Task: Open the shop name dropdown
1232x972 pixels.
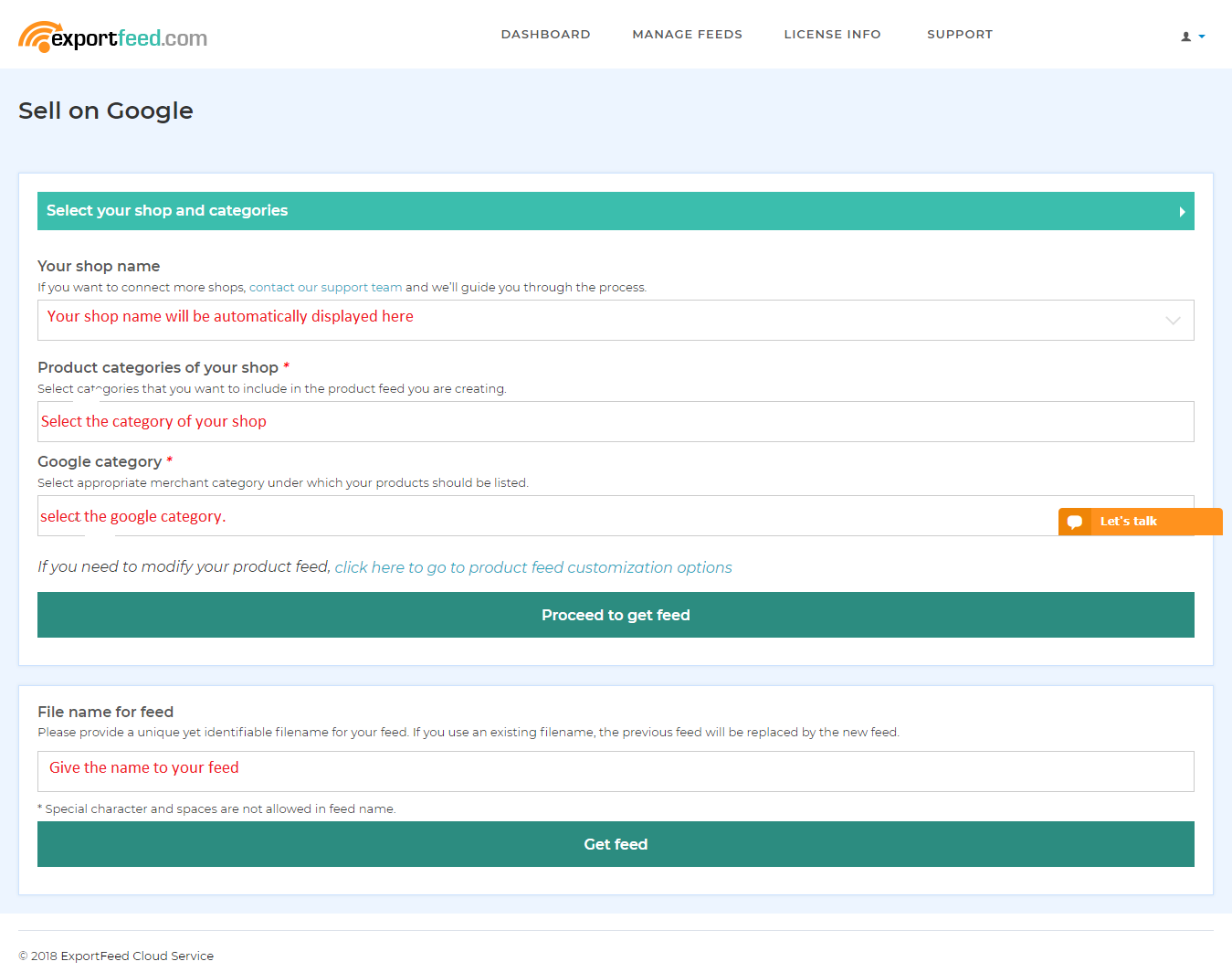Action: (616, 320)
